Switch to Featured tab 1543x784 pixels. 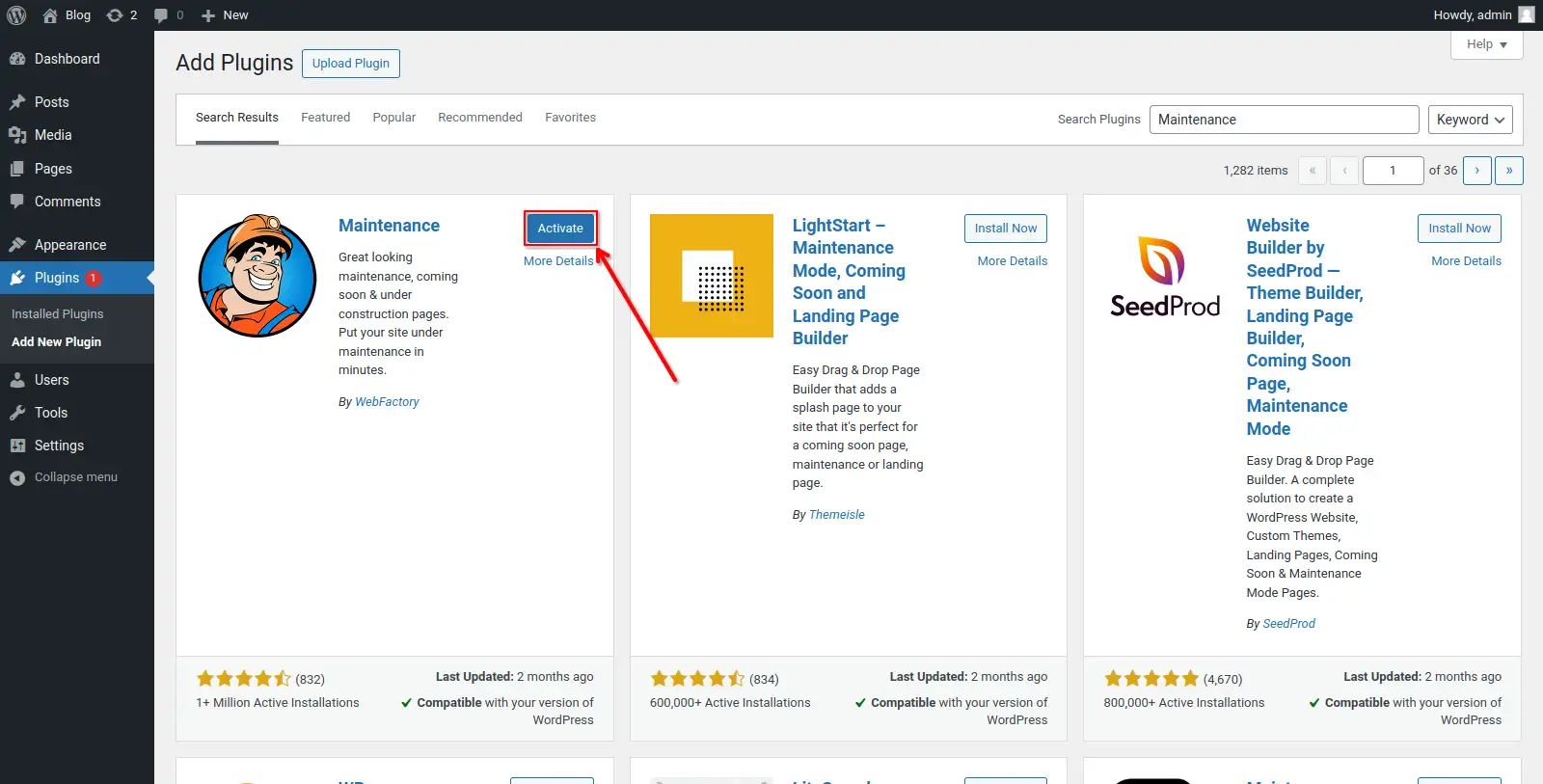tap(325, 118)
